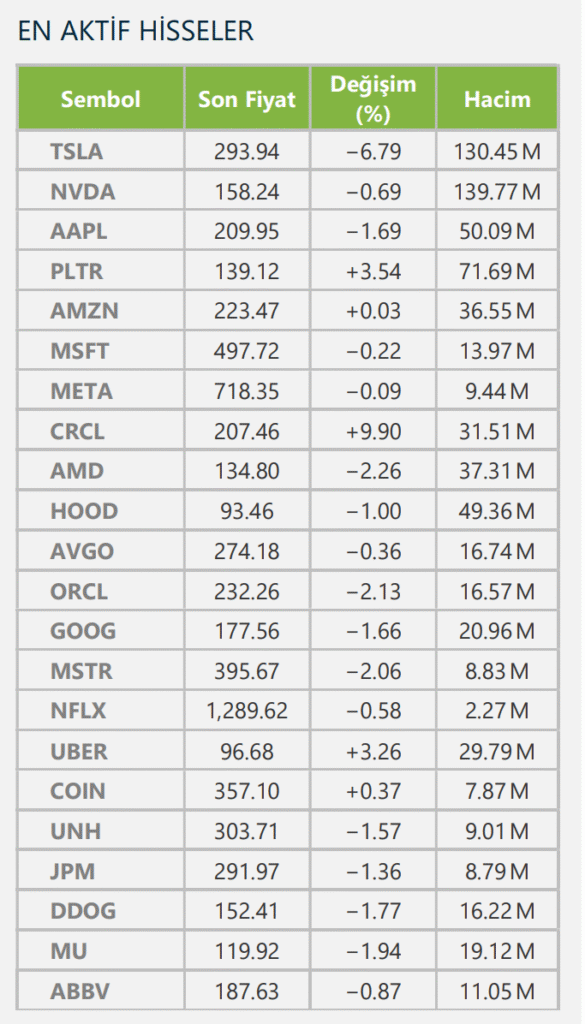Viewport: 585px width, 1024px height.
Task: Open the CRCL stock symbol
Action: click(77, 431)
